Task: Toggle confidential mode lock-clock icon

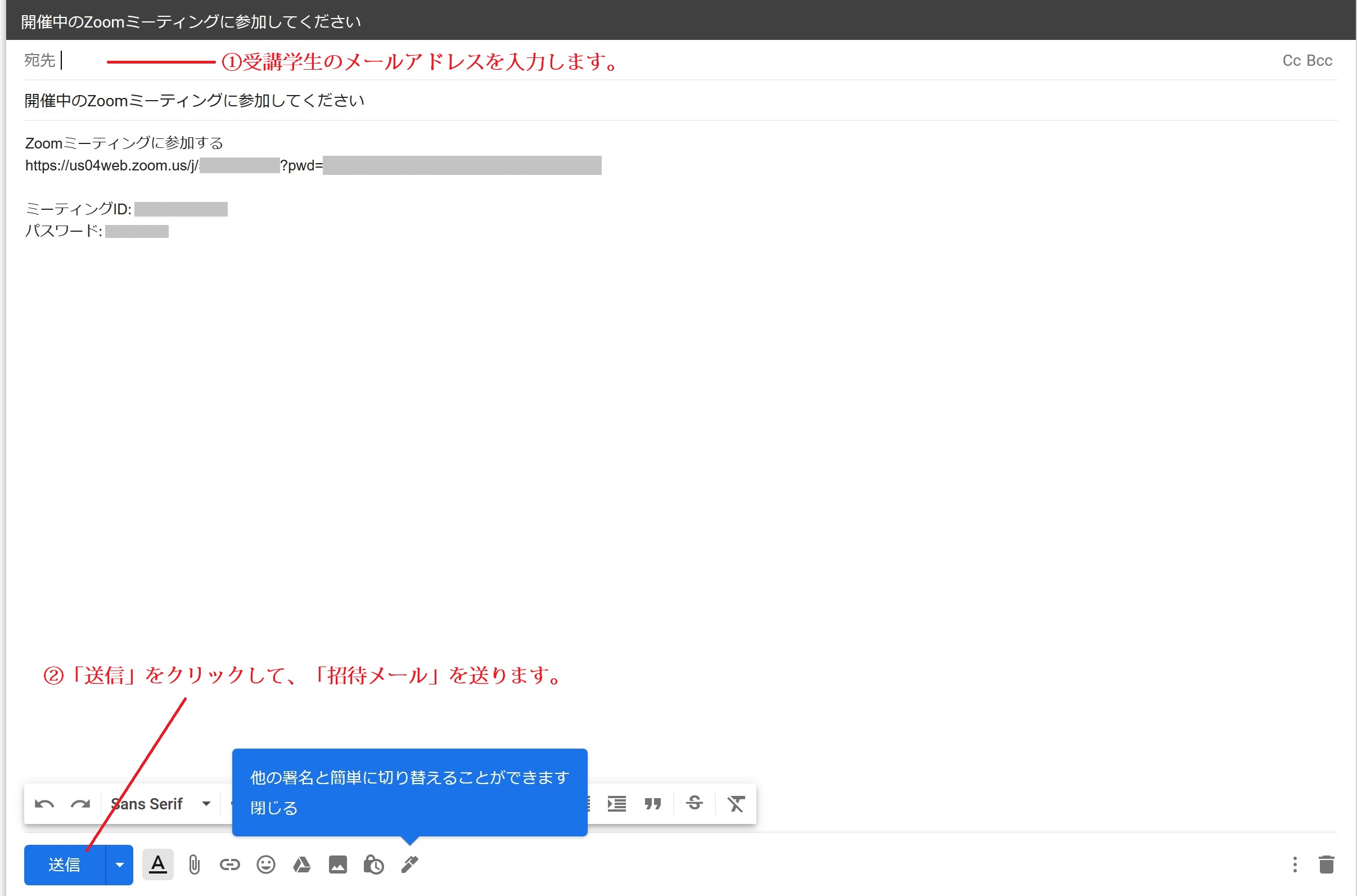Action: point(373,865)
